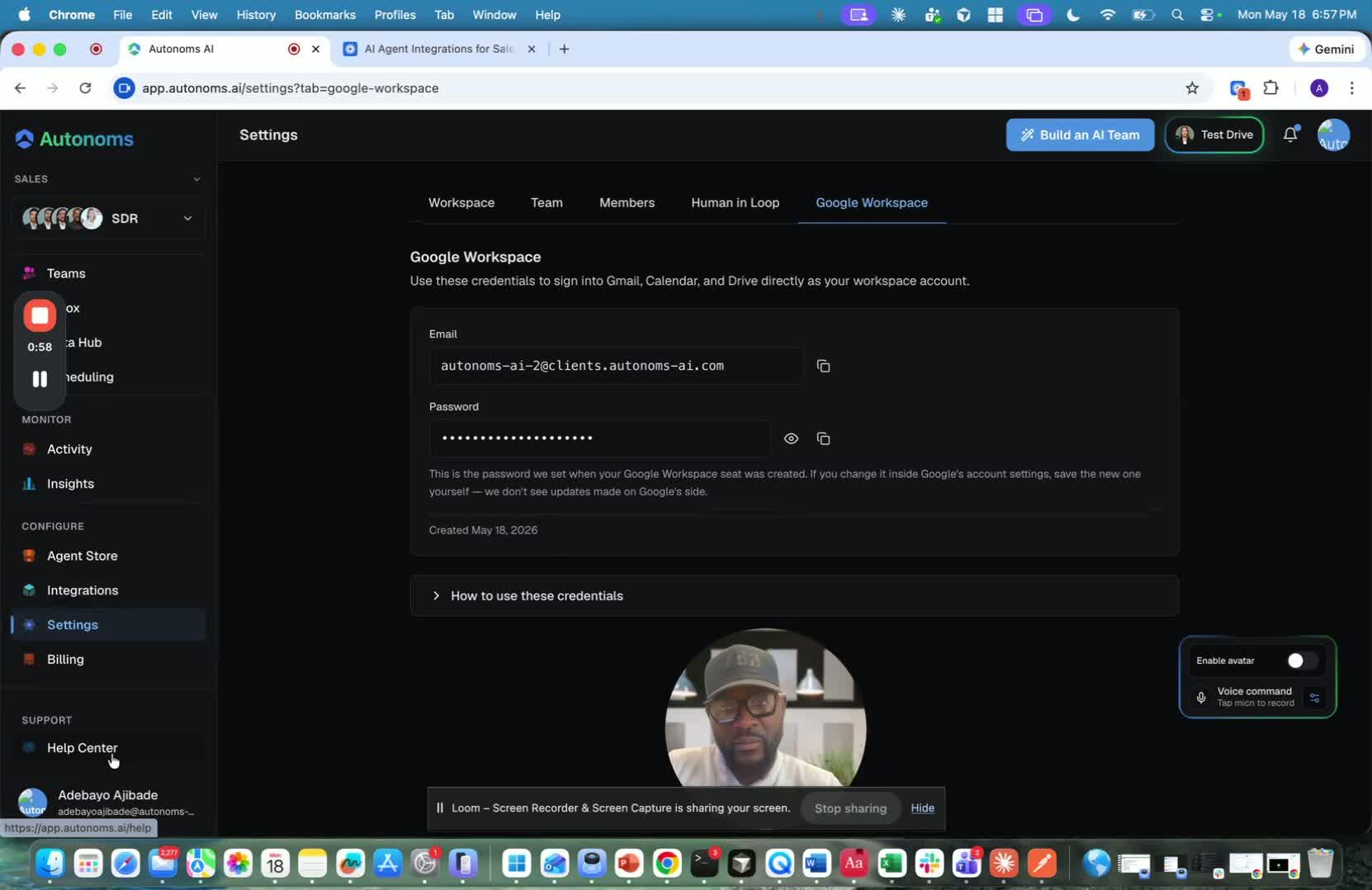Screen dimensions: 1372x890
Task: Reload the current page
Action: [x=85, y=88]
